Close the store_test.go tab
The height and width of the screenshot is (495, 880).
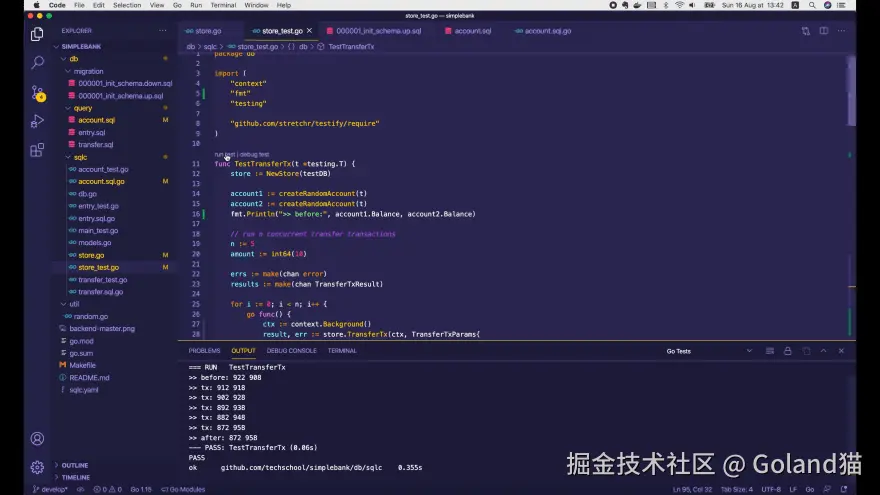click(x=309, y=31)
